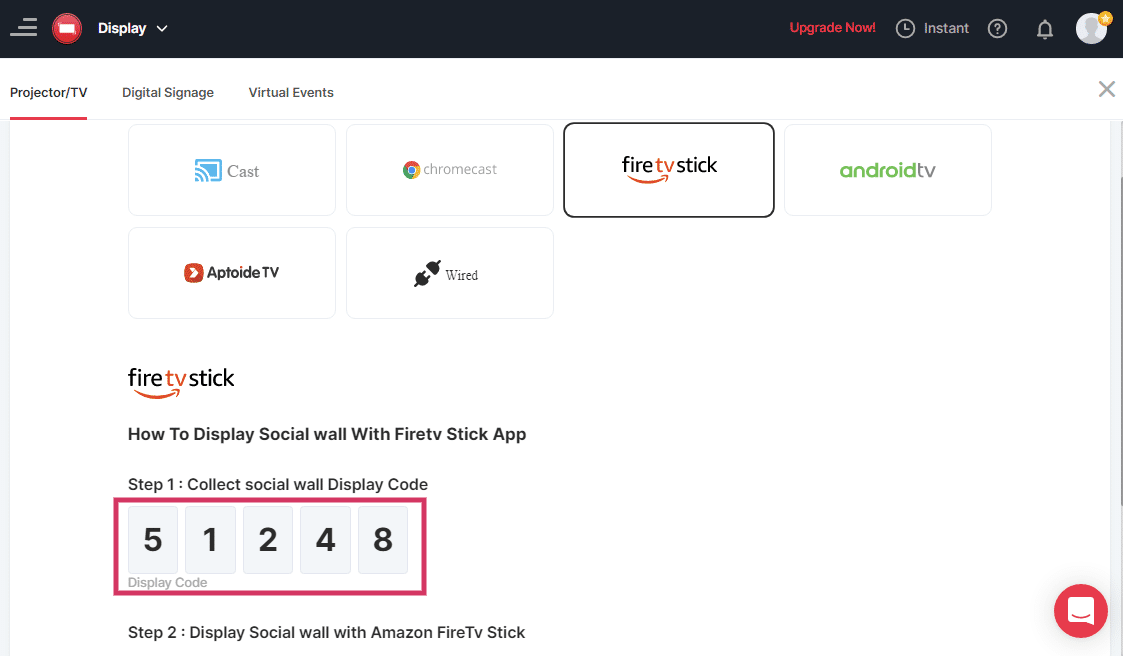Click the red app logo icon

67,28
